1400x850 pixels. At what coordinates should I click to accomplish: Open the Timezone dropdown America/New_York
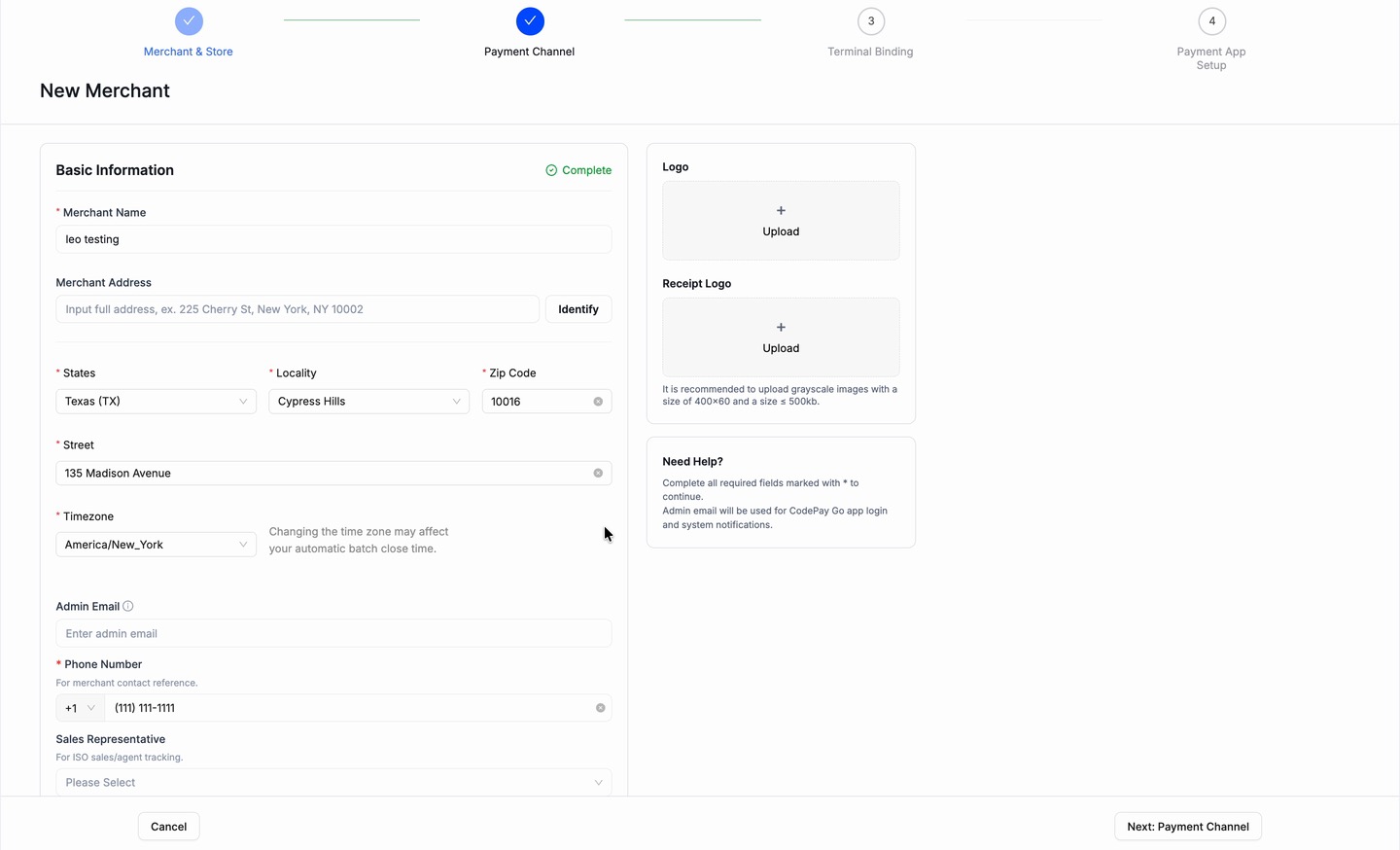point(157,545)
